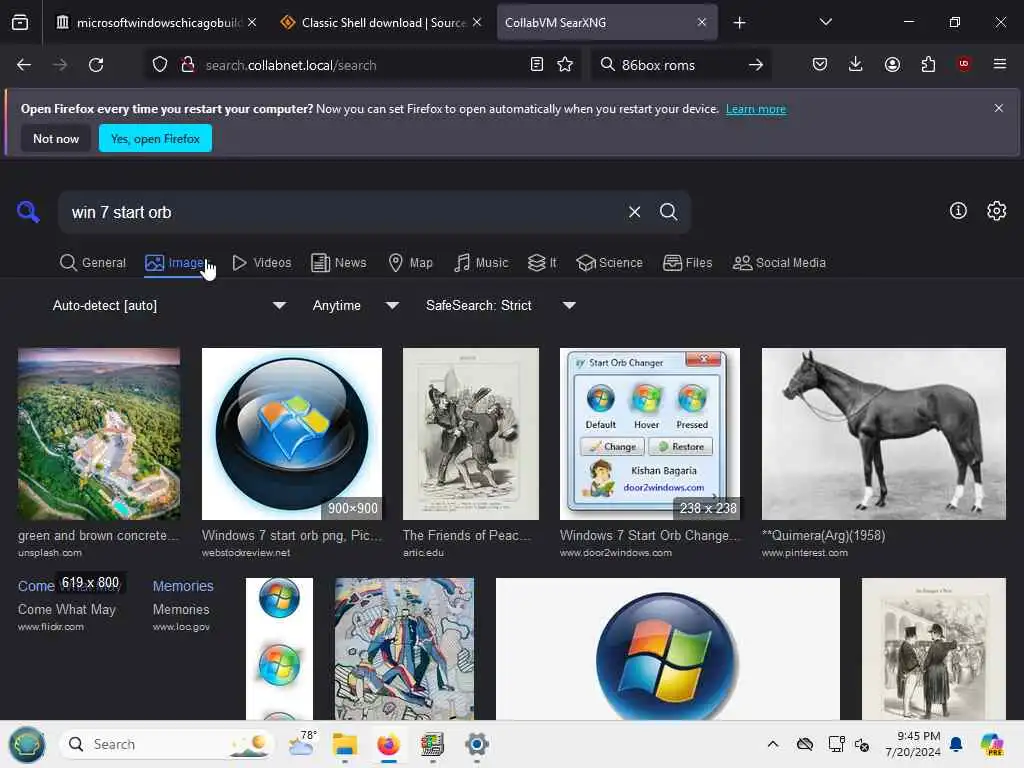The height and width of the screenshot is (768, 1024).
Task: Click the SearXNG logo magnifier
Action: [28, 212]
